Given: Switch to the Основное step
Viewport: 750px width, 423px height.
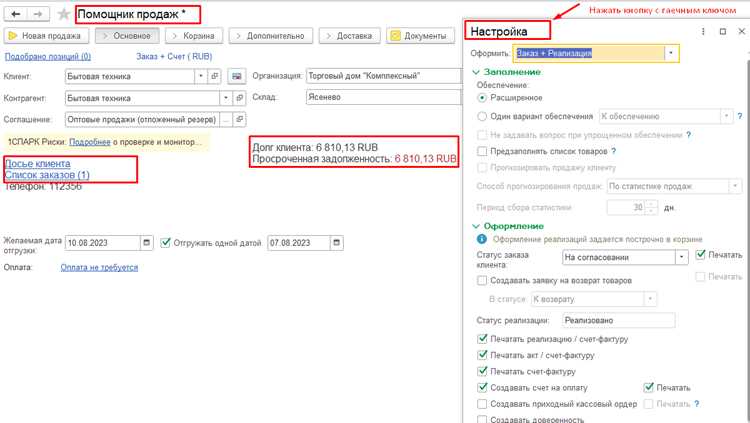Looking at the screenshot, I should pyautogui.click(x=127, y=36).
